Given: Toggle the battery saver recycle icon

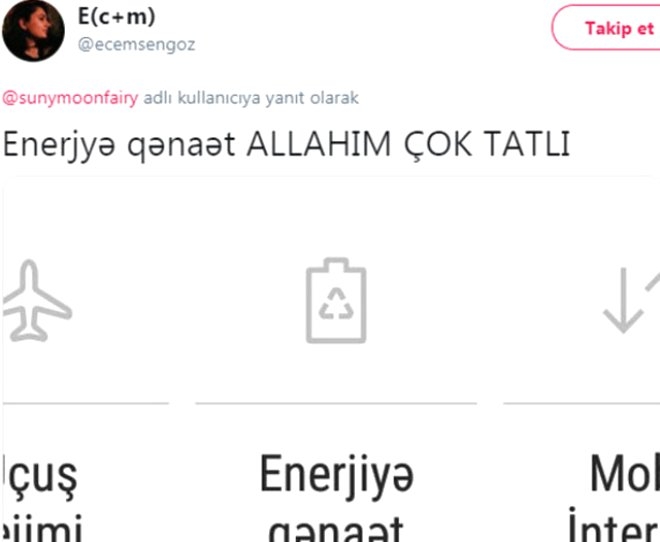Looking at the screenshot, I should (x=336, y=300).
